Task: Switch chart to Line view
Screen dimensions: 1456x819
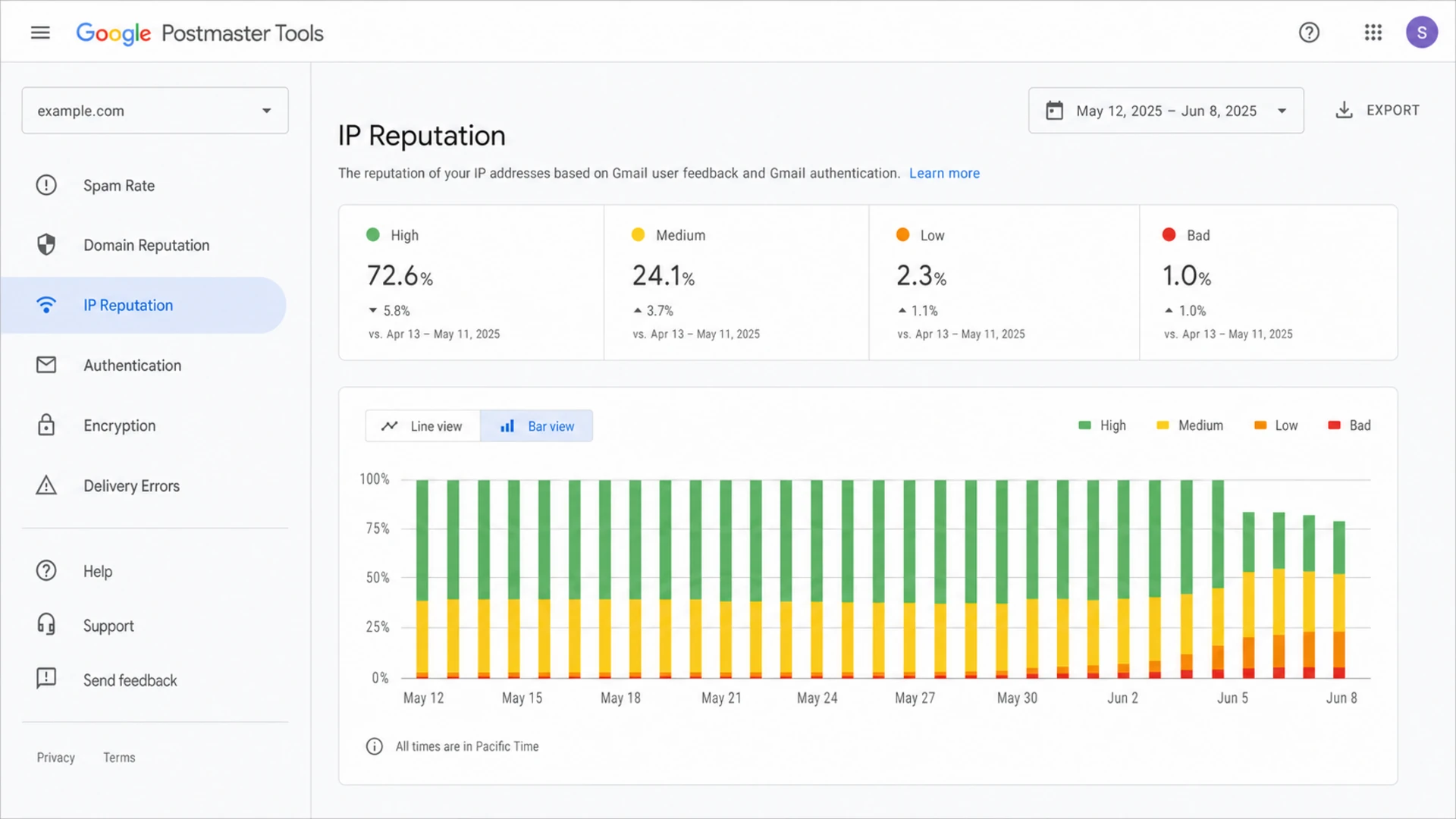Action: coord(422,426)
